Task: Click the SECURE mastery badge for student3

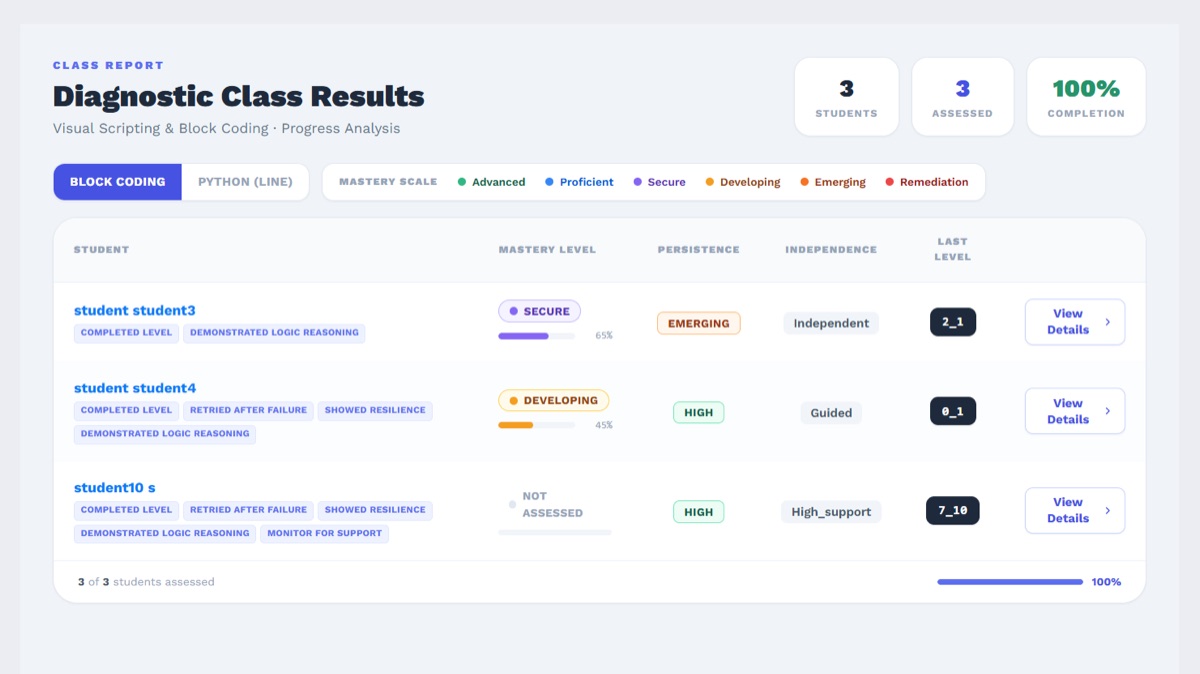Action: [x=540, y=311]
